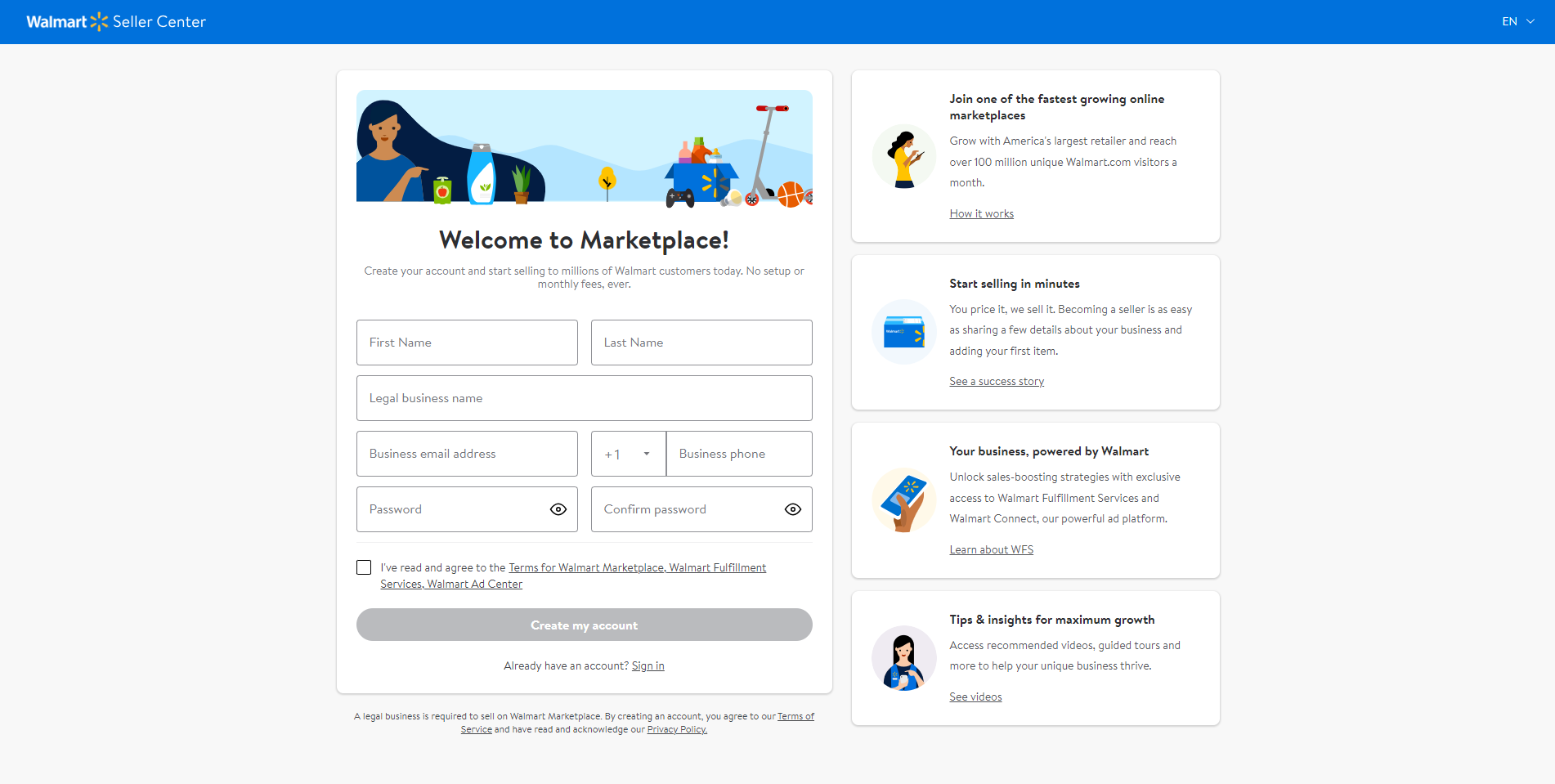Click Start selling in minutes heading
This screenshot has height=784, width=1555.
[x=1015, y=284]
